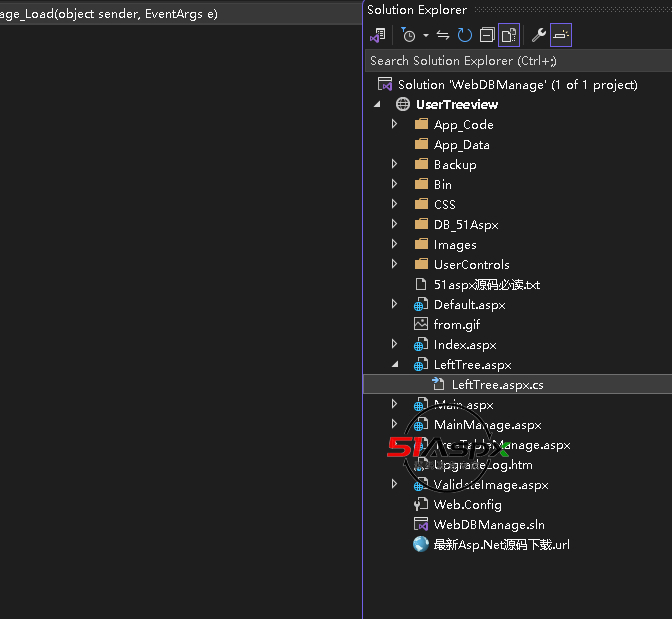Click the Index.aspx web page icon

tap(421, 345)
